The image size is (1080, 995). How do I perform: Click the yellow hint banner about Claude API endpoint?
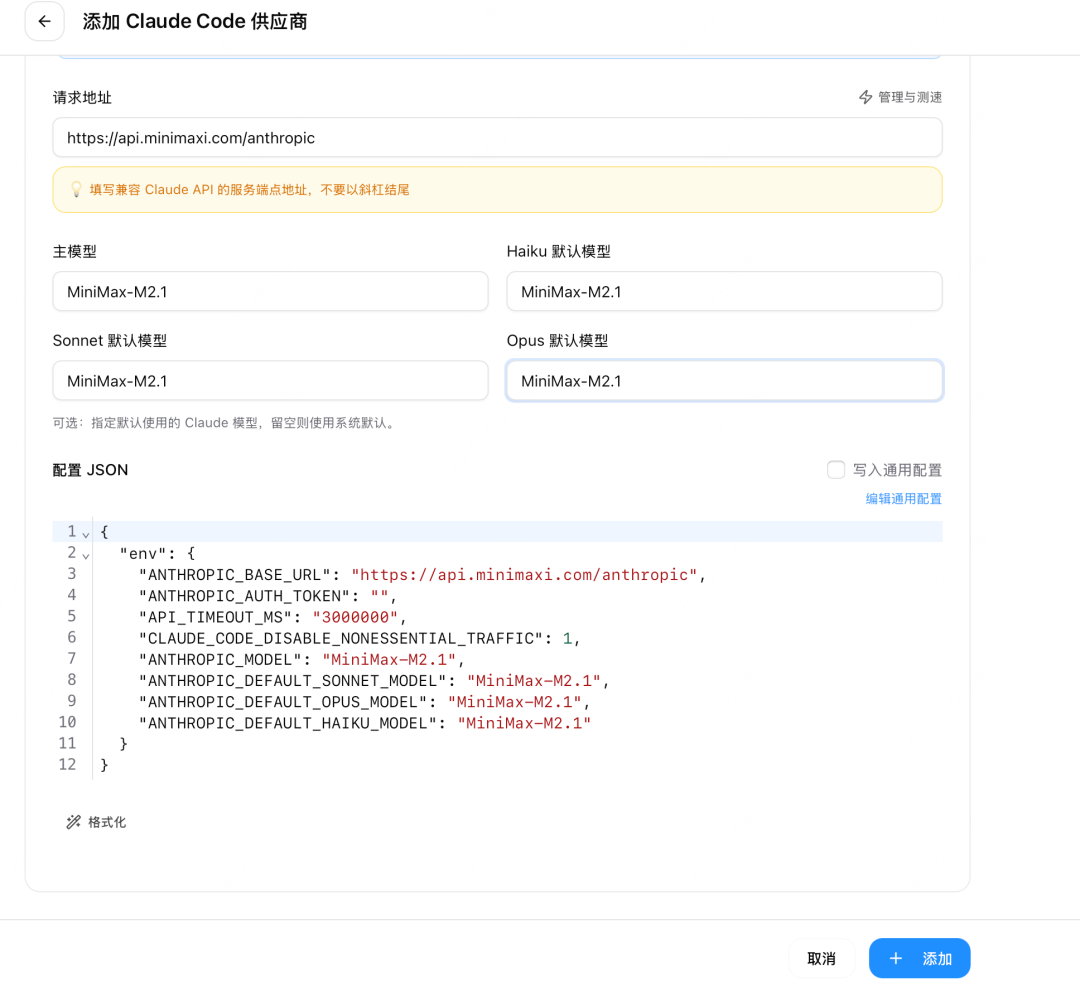click(497, 189)
